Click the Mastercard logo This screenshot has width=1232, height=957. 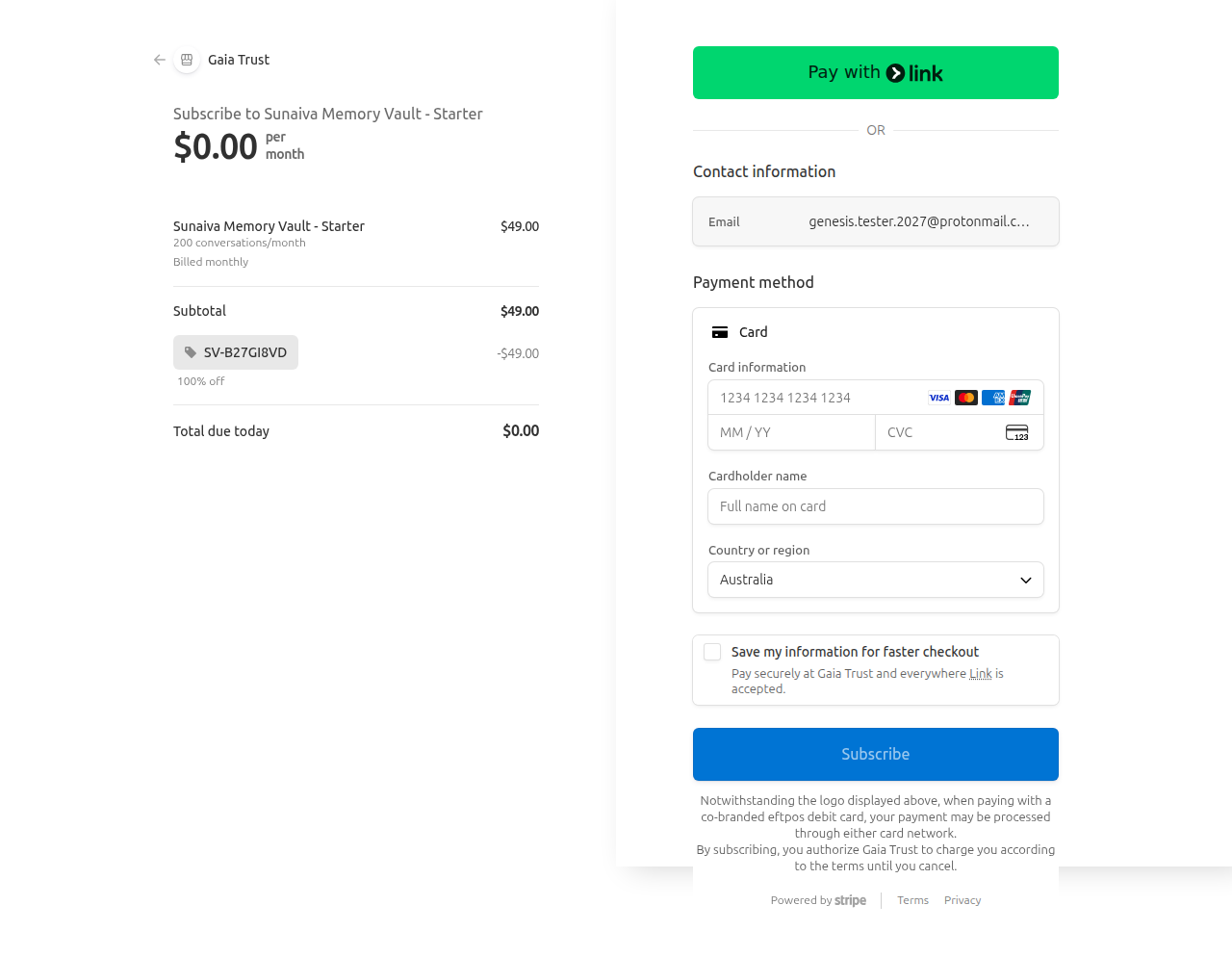[966, 398]
